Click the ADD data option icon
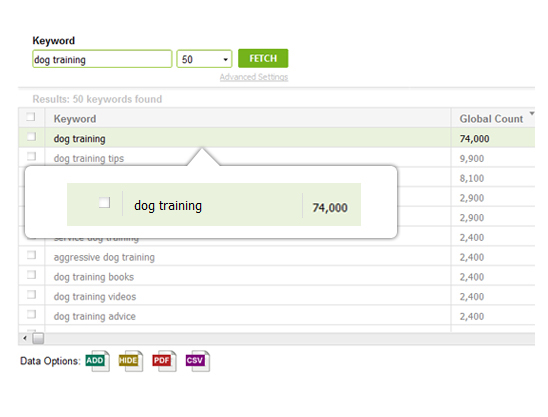This screenshot has width=548, height=417. (x=98, y=361)
